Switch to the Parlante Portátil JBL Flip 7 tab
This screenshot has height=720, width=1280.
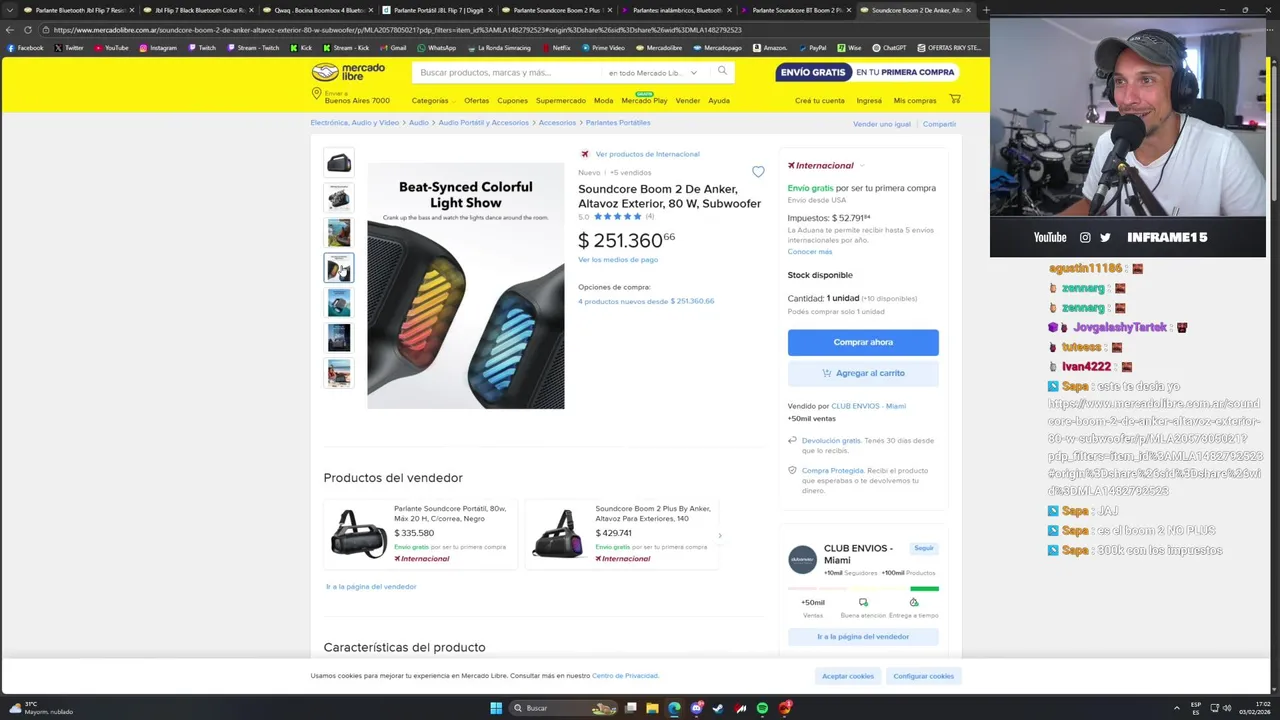click(438, 10)
